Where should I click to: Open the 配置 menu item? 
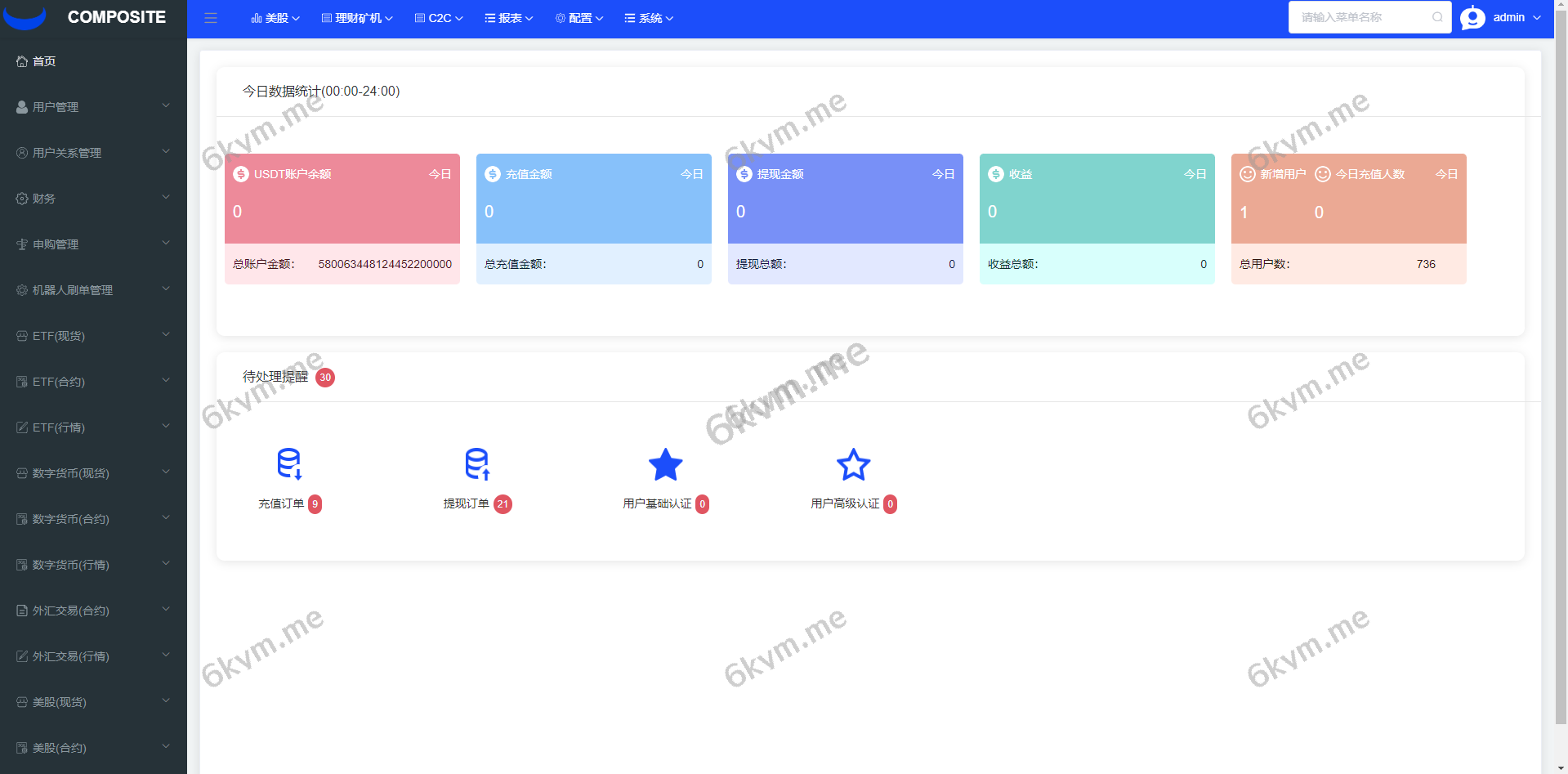pos(579,17)
